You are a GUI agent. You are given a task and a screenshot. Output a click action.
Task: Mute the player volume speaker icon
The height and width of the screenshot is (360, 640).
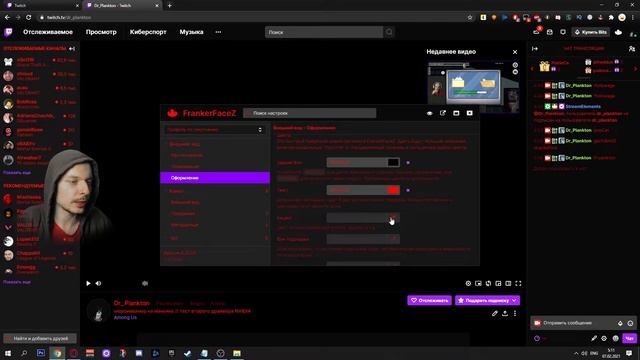point(98,283)
